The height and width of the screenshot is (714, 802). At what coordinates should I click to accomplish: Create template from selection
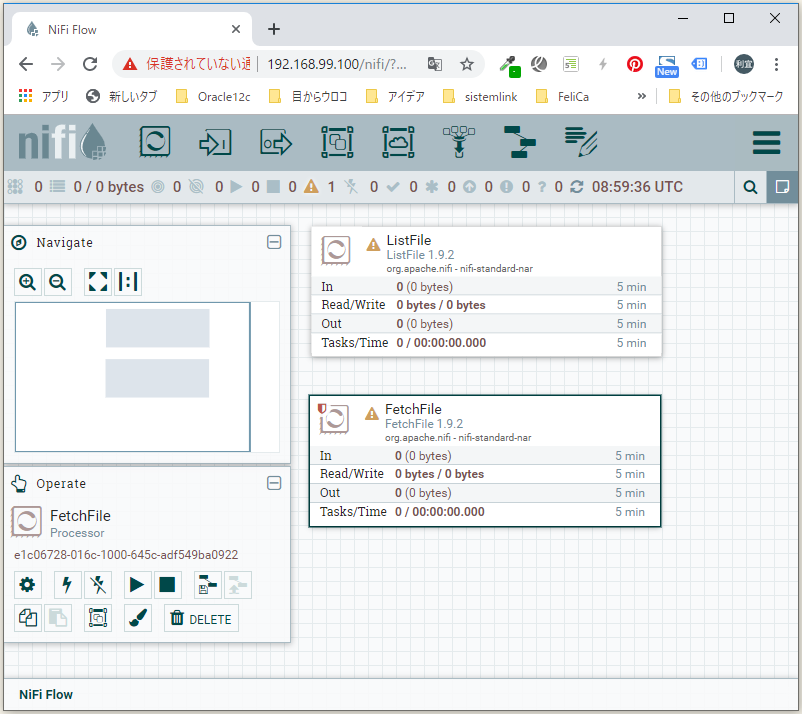tap(208, 585)
